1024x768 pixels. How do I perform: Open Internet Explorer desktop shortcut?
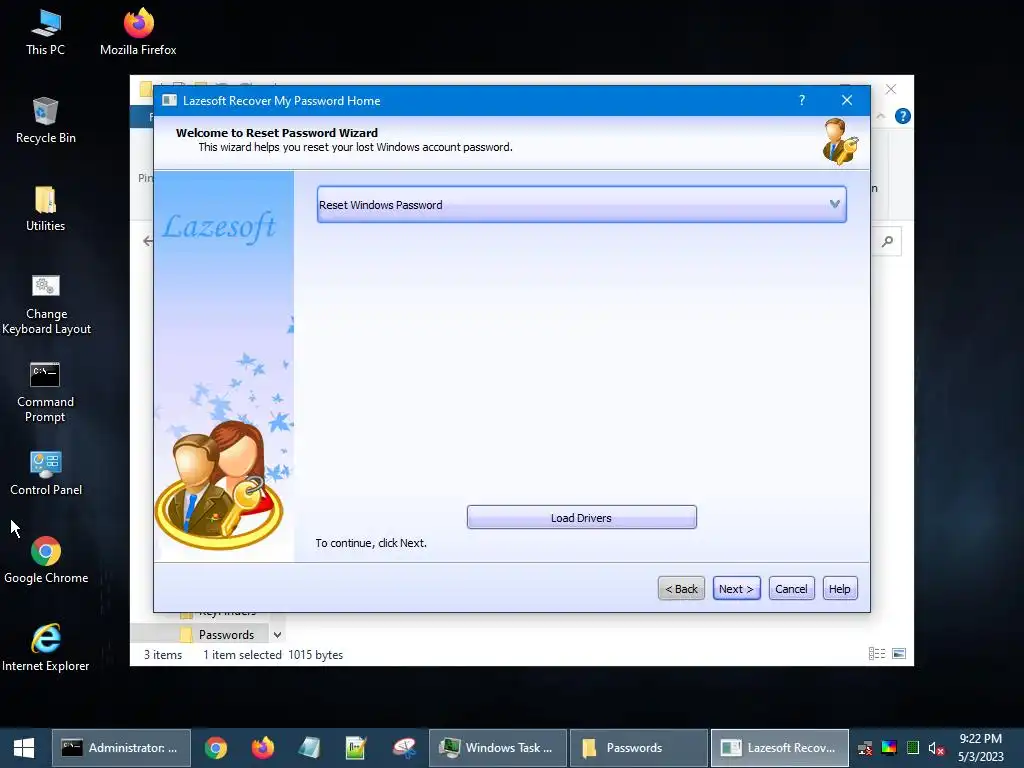[x=46, y=648]
